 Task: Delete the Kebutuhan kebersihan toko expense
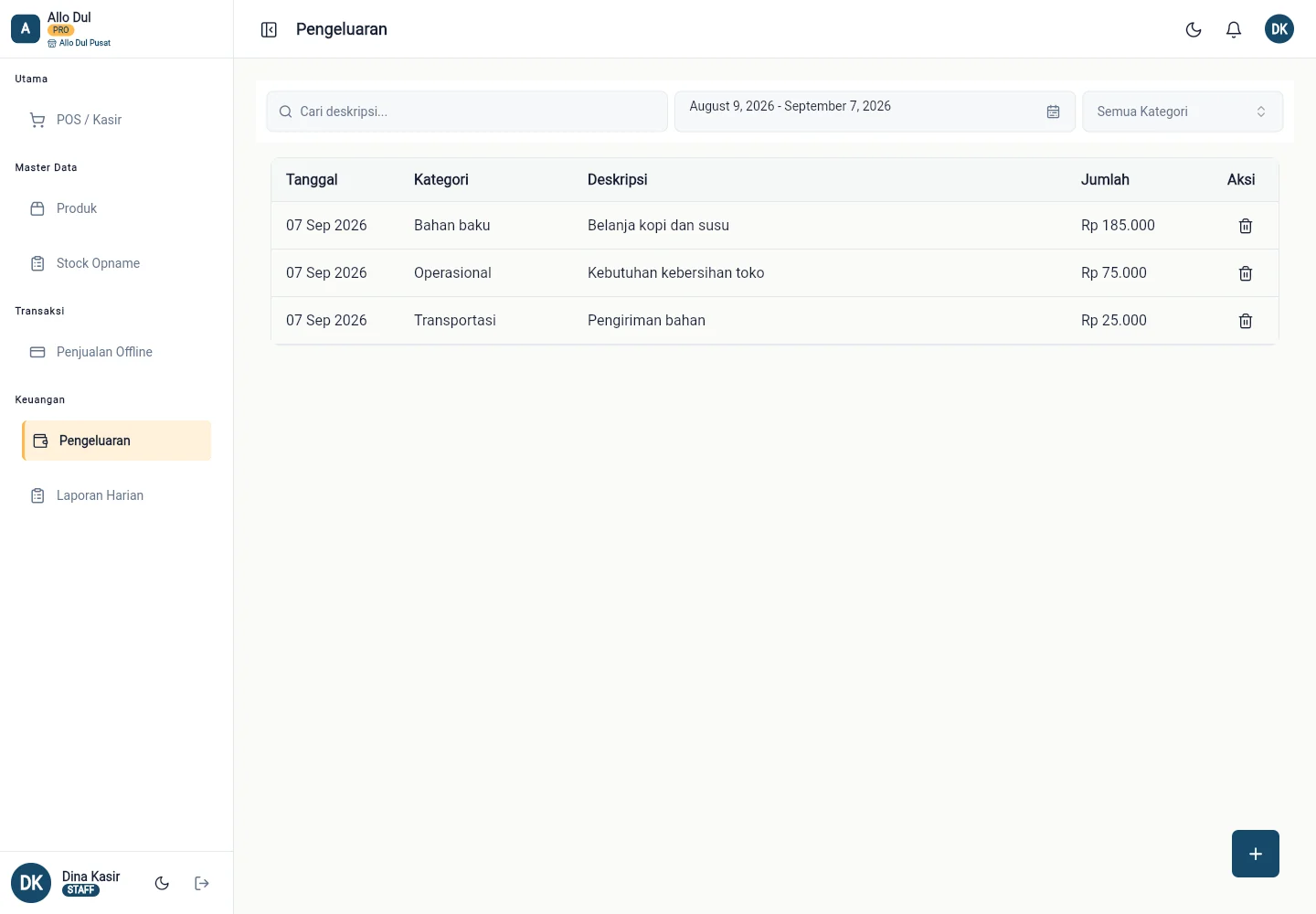coord(1246,273)
